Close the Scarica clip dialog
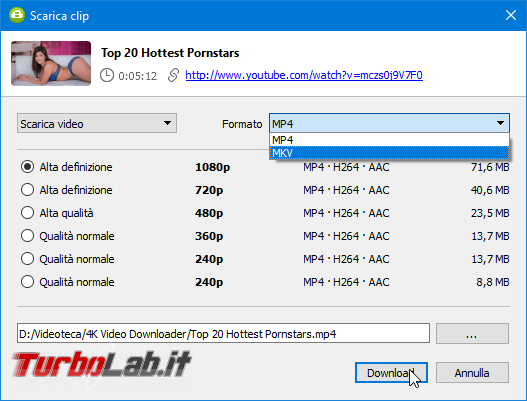Image resolution: width=527 pixels, height=401 pixels. (x=511, y=15)
